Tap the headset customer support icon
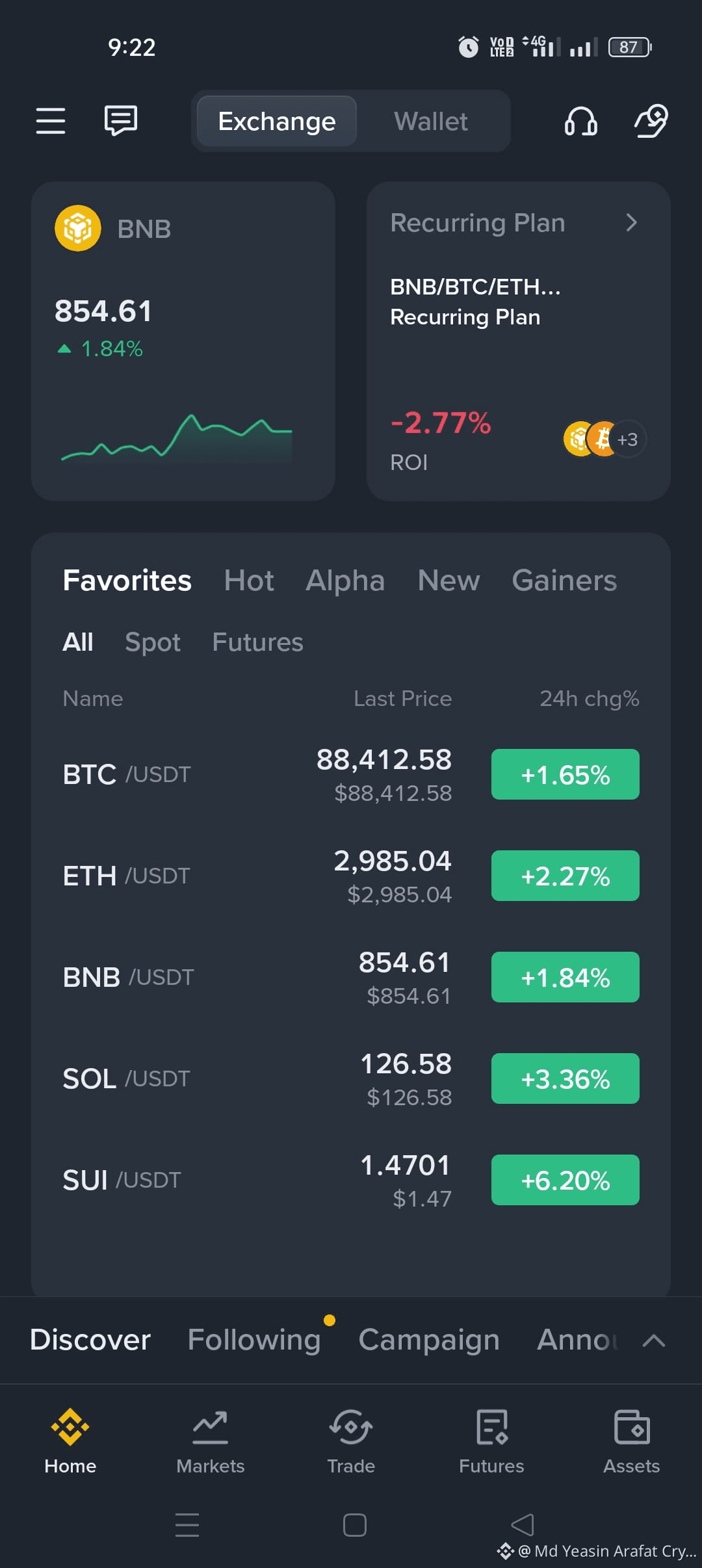The height and width of the screenshot is (1568, 702). (x=580, y=121)
